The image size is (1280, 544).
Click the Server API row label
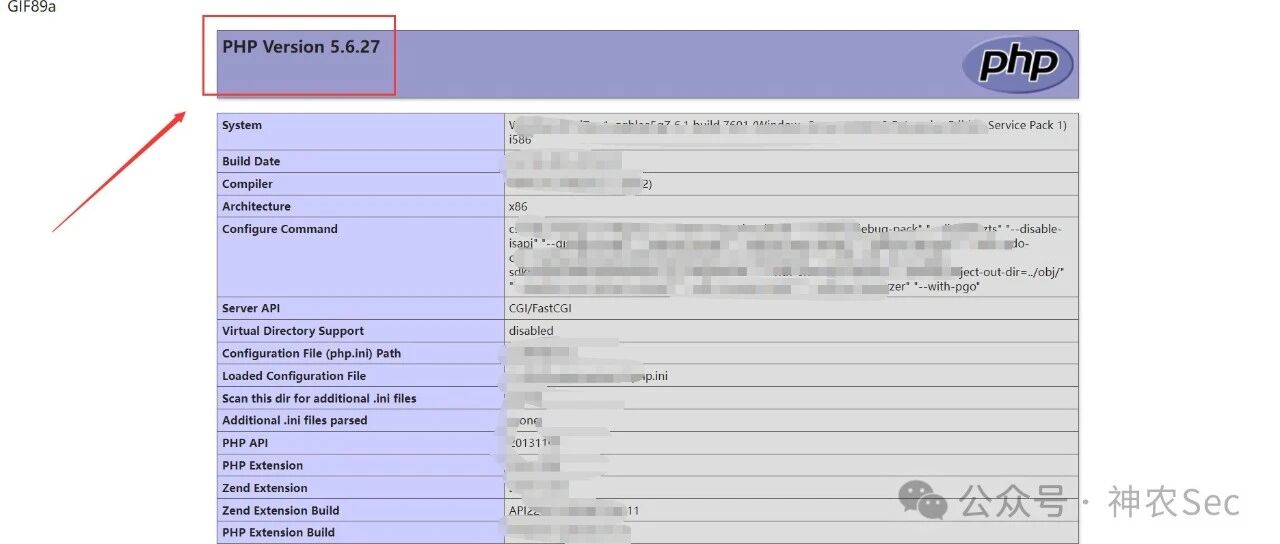tap(252, 308)
